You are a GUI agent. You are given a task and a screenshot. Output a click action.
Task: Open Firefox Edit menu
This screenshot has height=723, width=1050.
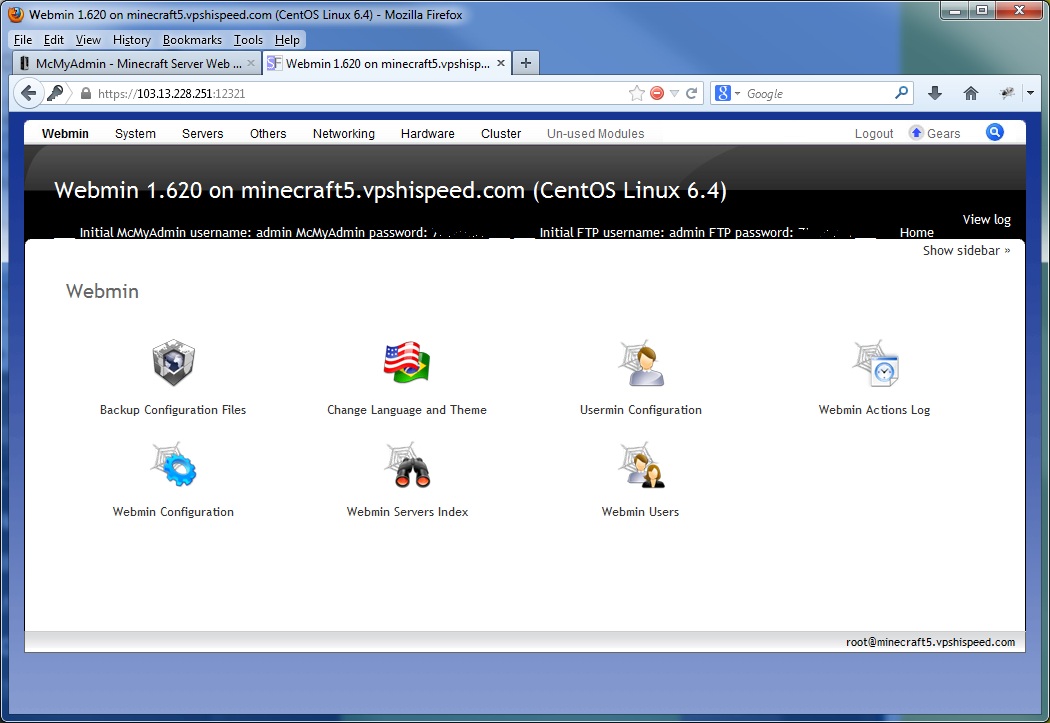(x=54, y=39)
